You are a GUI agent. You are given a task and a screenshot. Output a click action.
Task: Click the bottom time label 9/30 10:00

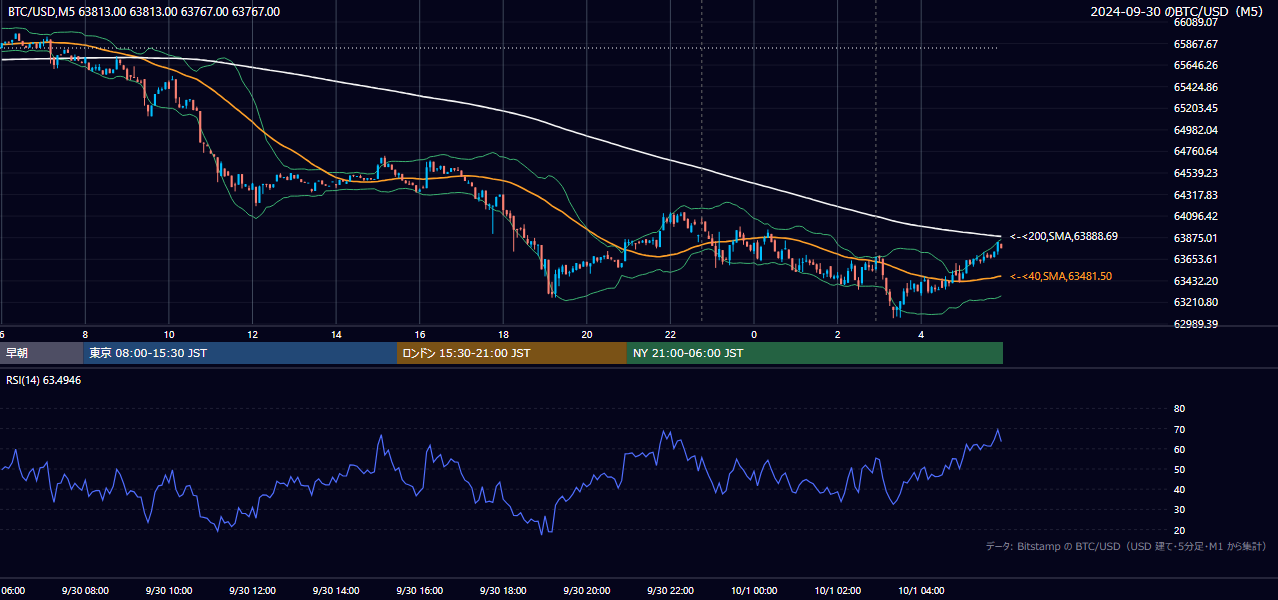[169, 591]
